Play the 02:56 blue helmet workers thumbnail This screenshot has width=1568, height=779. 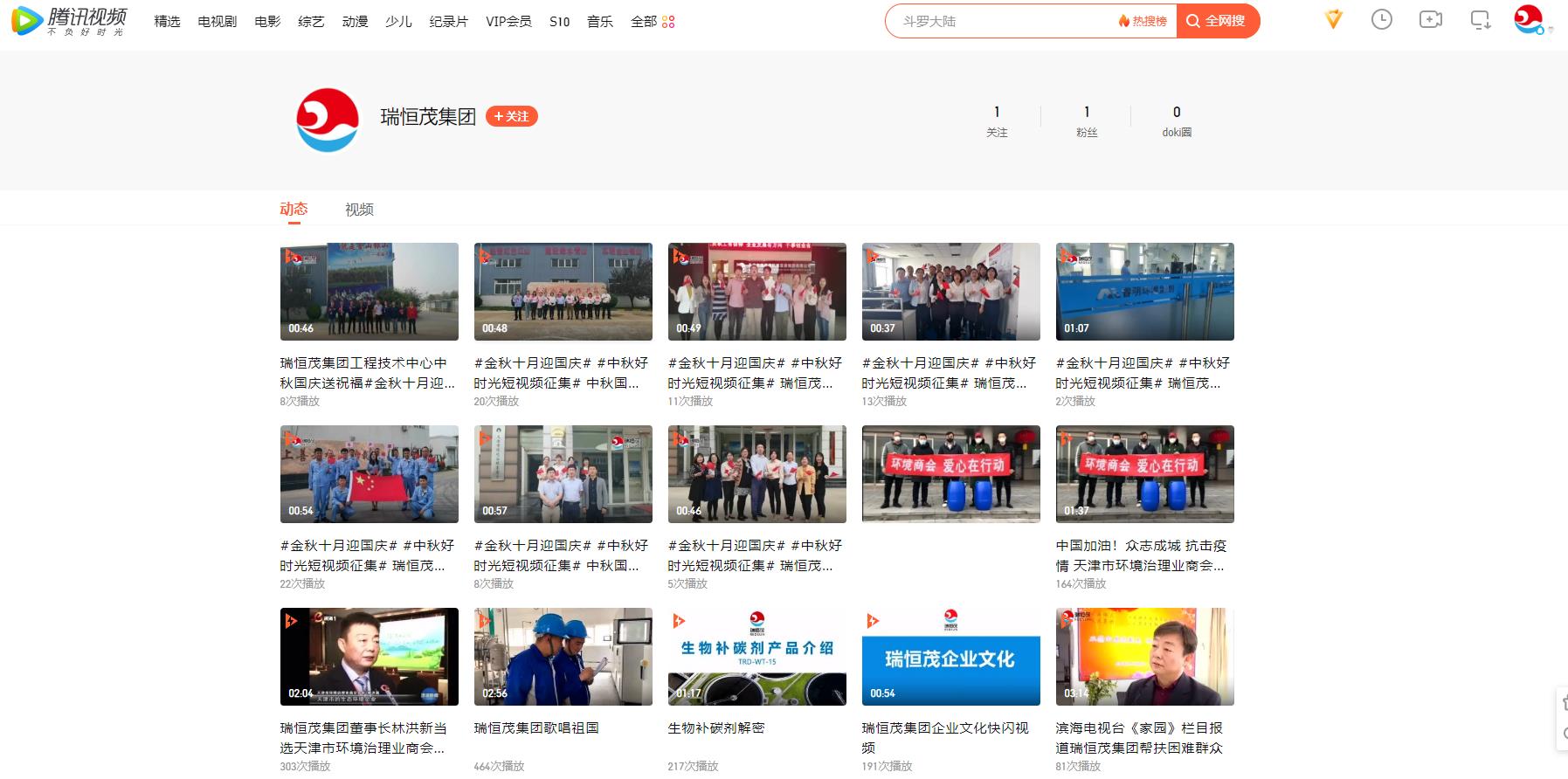(x=563, y=657)
